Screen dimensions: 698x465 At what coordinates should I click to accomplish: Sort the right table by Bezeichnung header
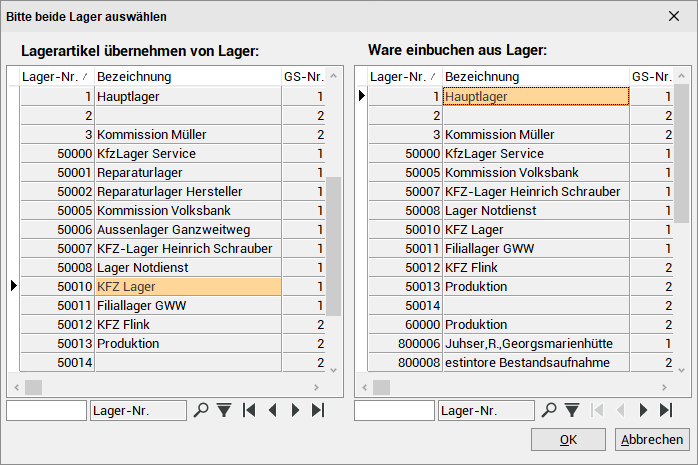536,77
